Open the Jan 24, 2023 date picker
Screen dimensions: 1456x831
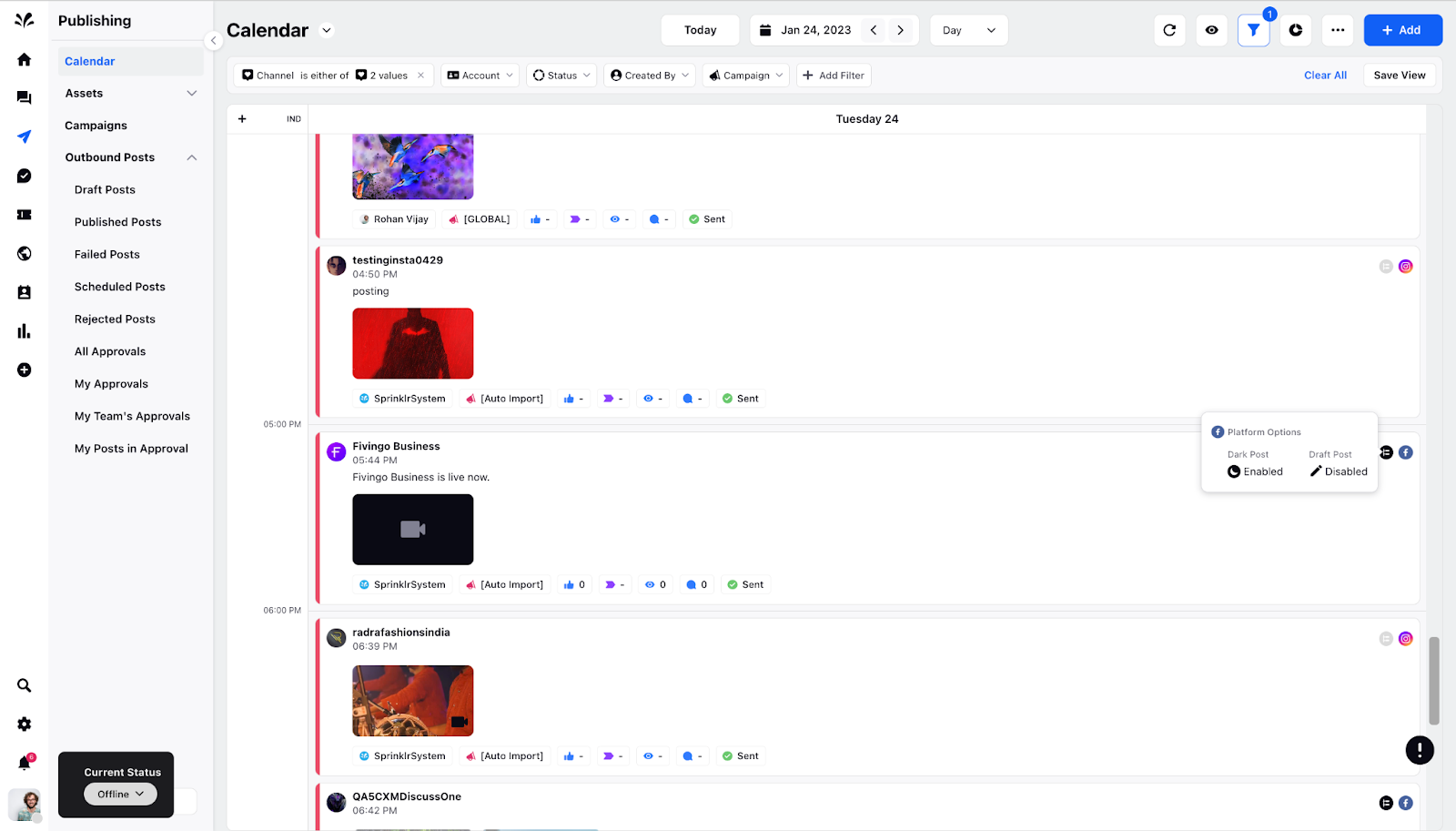pyautogui.click(x=805, y=30)
